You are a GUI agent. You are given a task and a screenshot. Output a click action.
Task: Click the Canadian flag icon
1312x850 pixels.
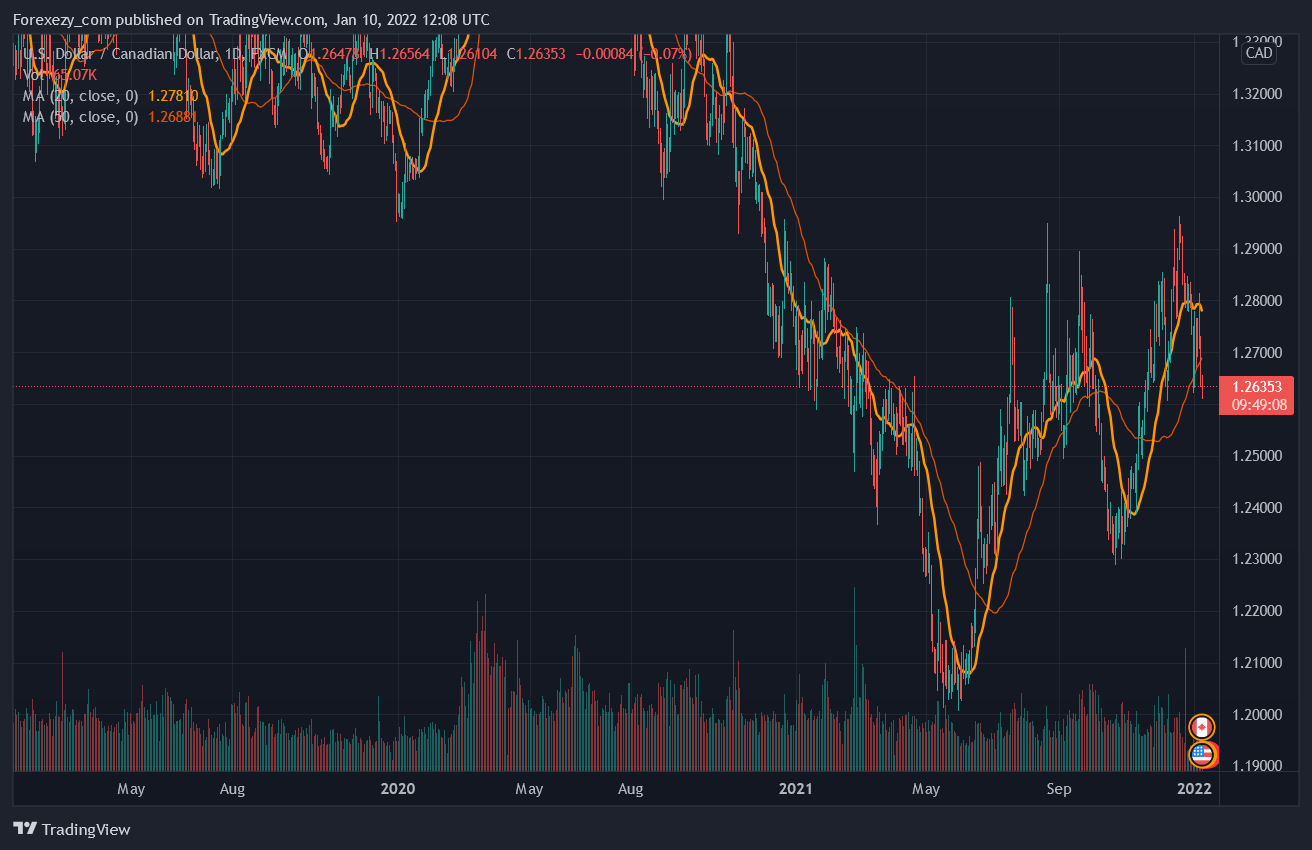[x=1201, y=727]
